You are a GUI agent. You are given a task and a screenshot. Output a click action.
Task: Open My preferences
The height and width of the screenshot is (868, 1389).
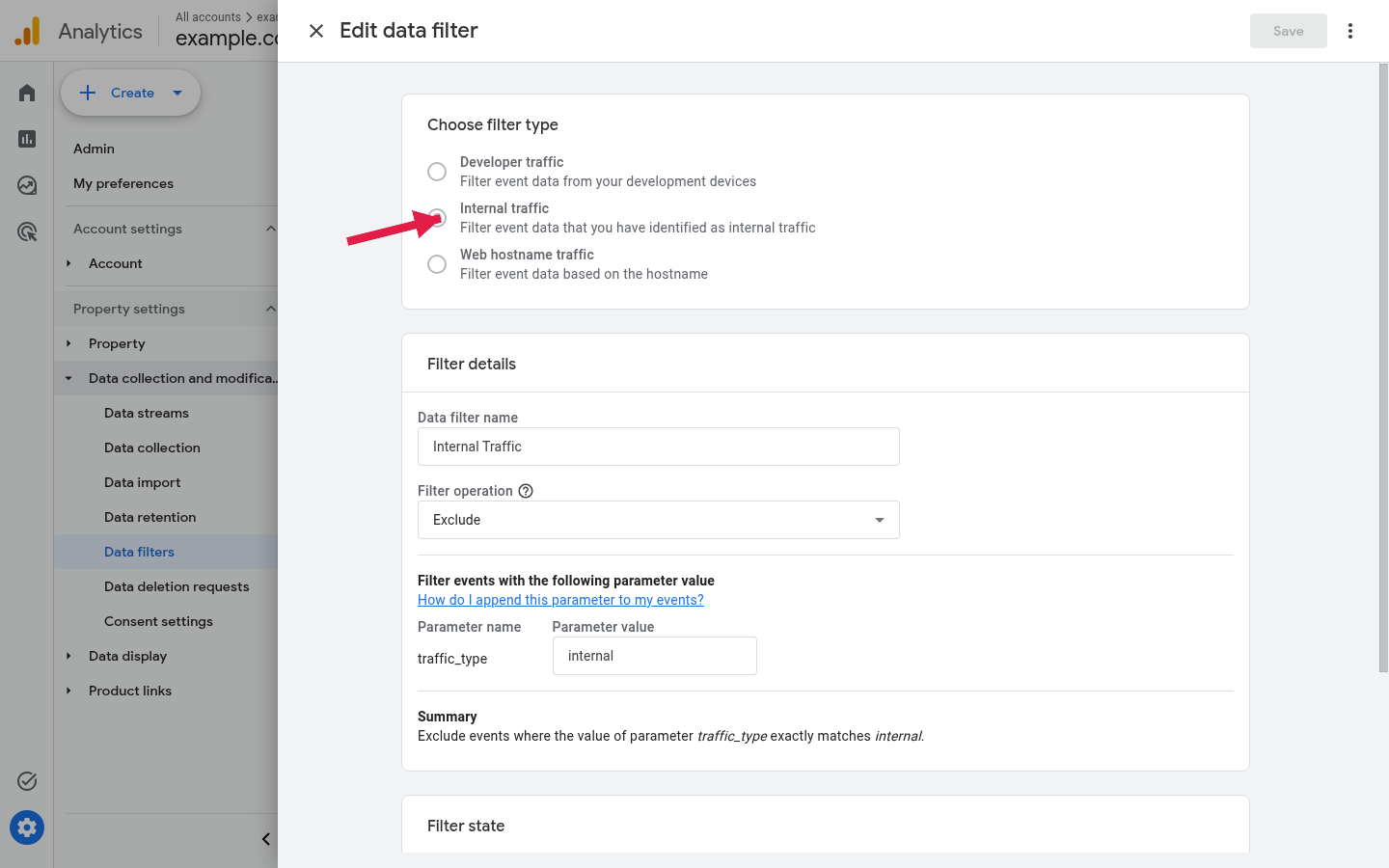[x=123, y=183]
